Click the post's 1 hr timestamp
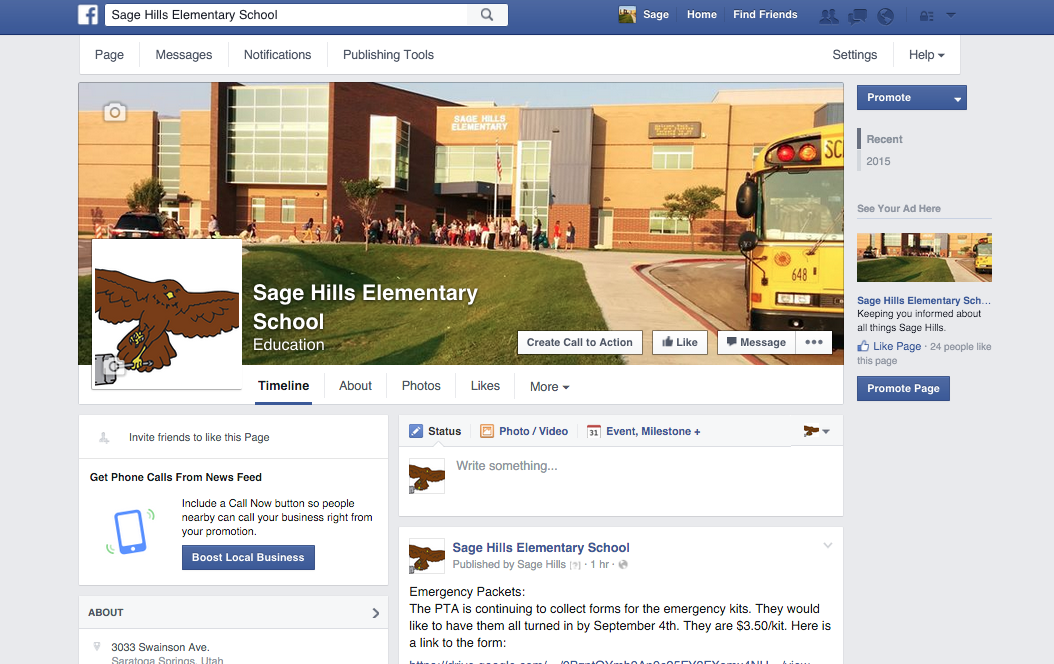The height and width of the screenshot is (664, 1054). click(x=600, y=565)
